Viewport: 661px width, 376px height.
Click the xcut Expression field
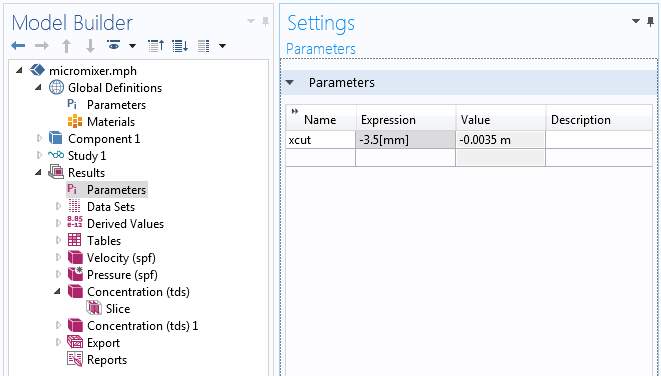(x=406, y=140)
